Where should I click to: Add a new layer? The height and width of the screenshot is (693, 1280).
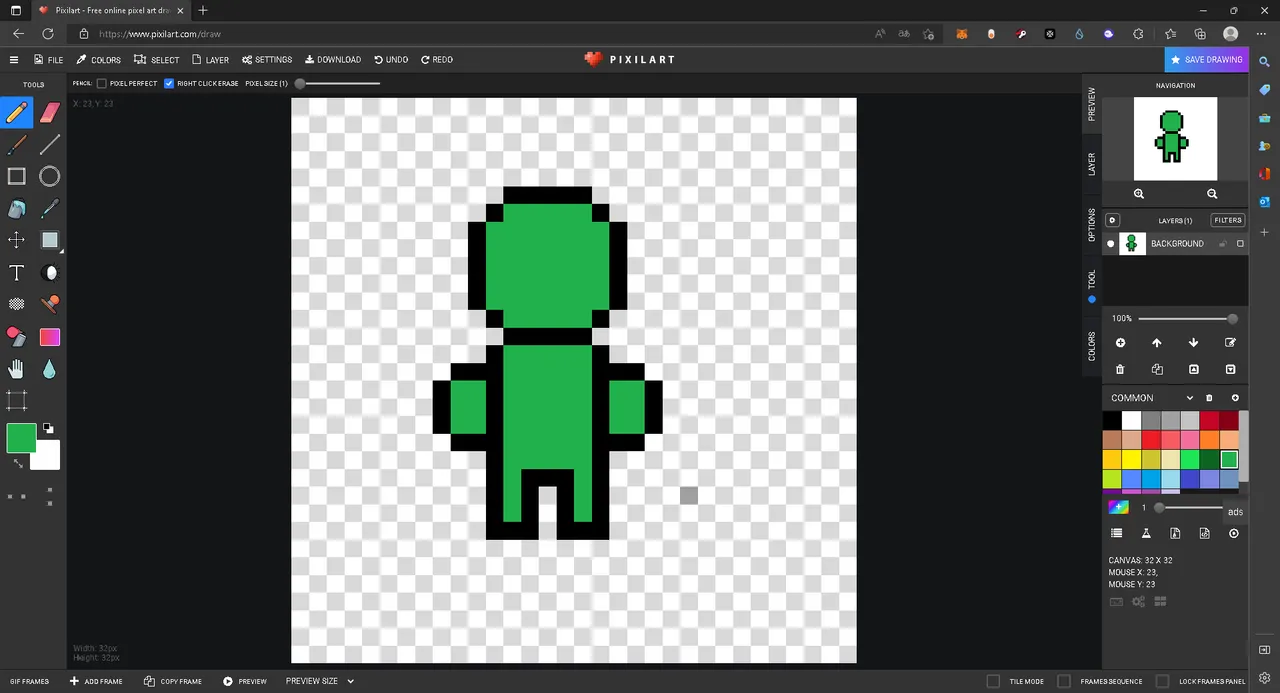[x=1120, y=343]
